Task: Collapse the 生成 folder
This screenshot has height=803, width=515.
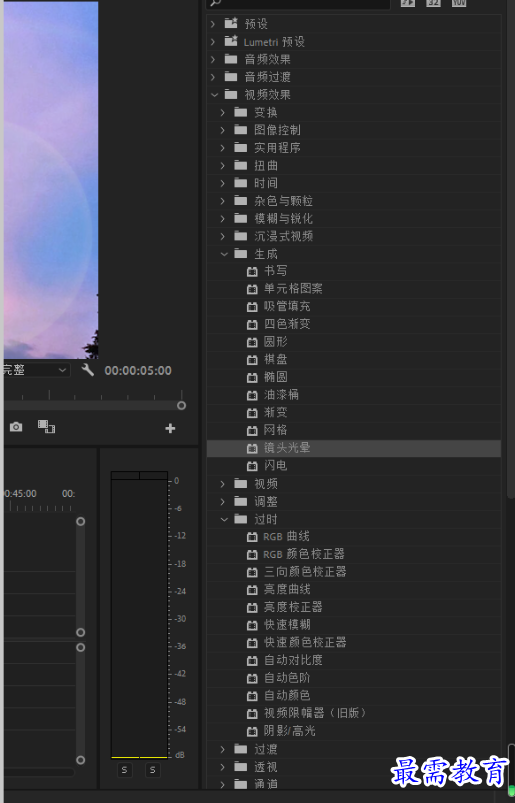Action: coord(224,254)
